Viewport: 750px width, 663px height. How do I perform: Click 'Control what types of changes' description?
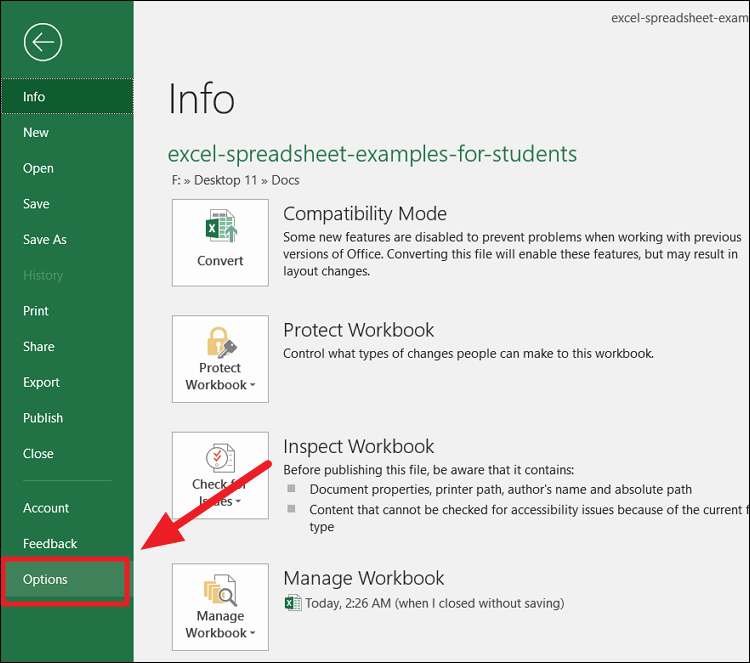pyautogui.click(x=468, y=354)
